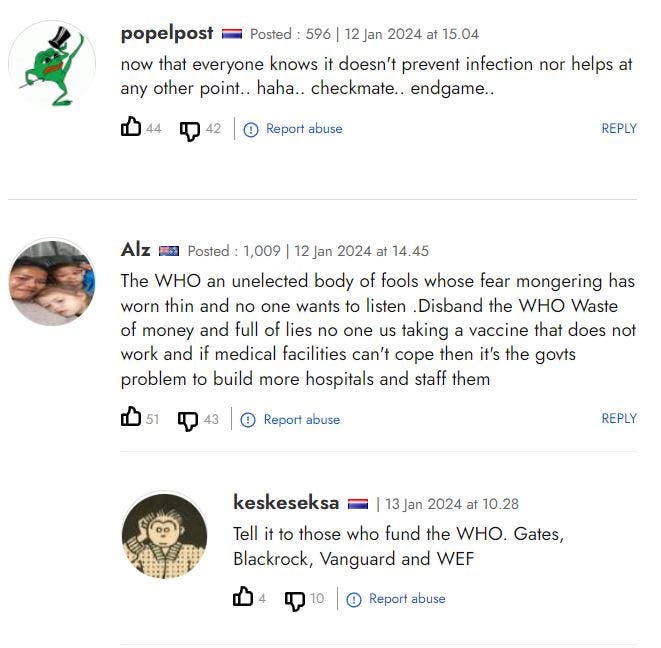661x648 pixels.
Task: Click the report icon on keskeseksa's reply
Action: (x=354, y=600)
